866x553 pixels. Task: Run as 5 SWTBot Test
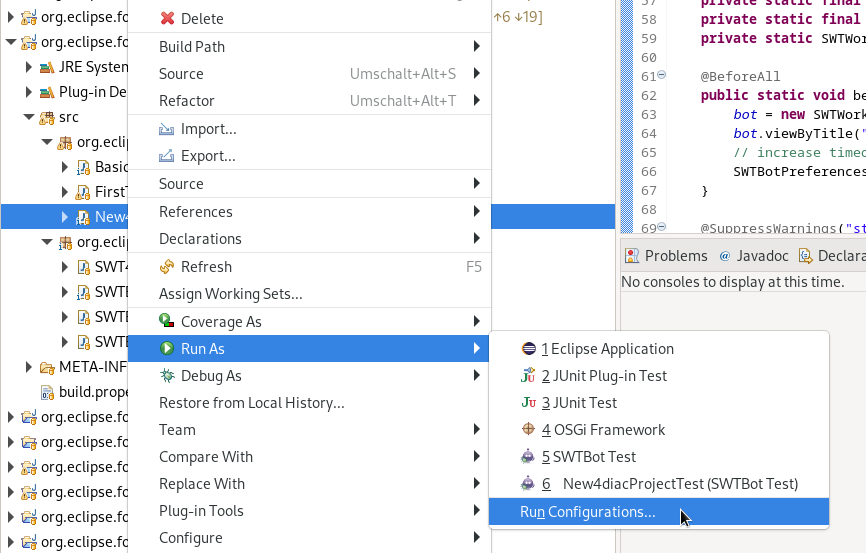pos(659,457)
